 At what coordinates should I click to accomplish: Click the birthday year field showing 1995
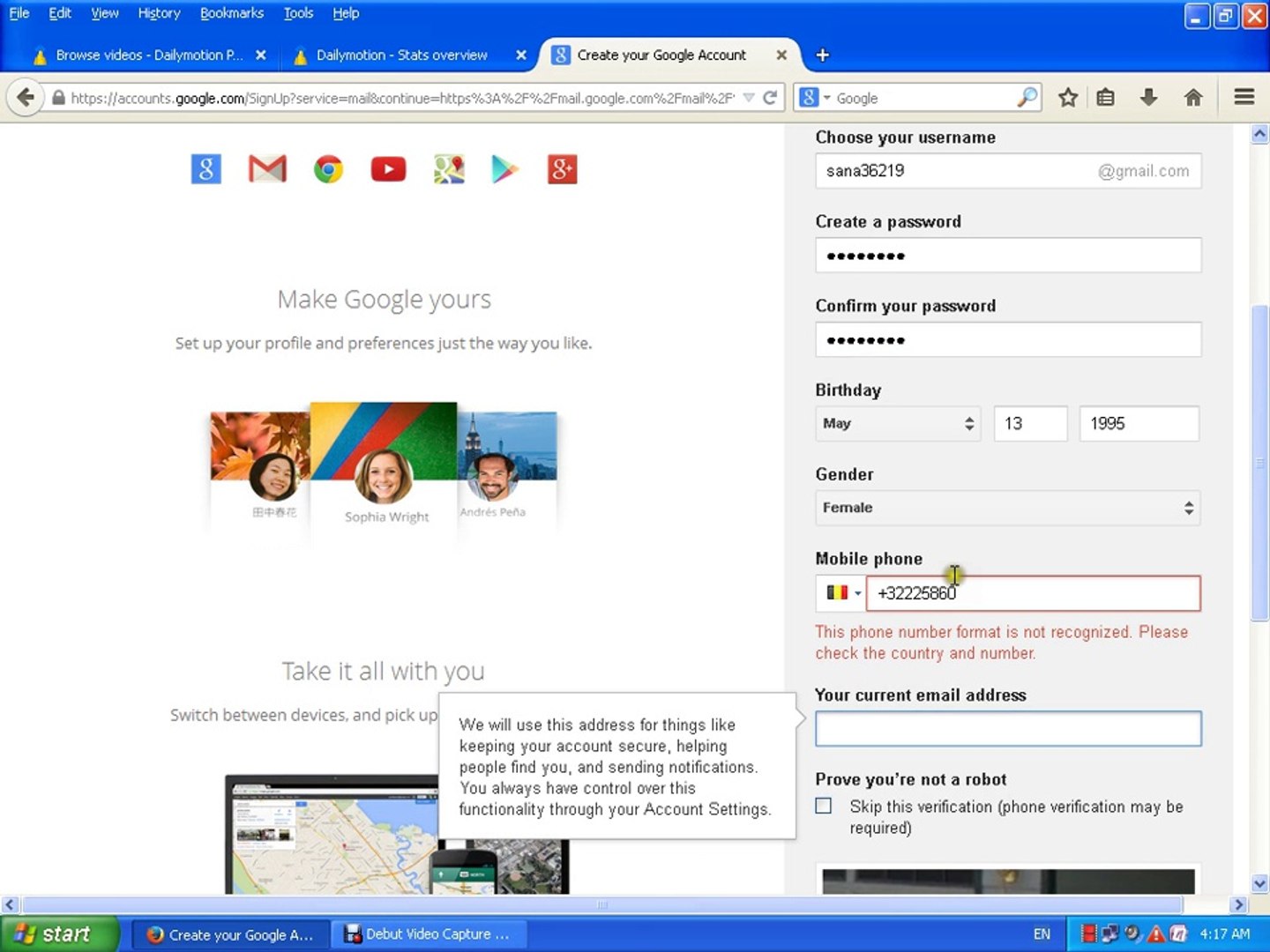(x=1139, y=423)
